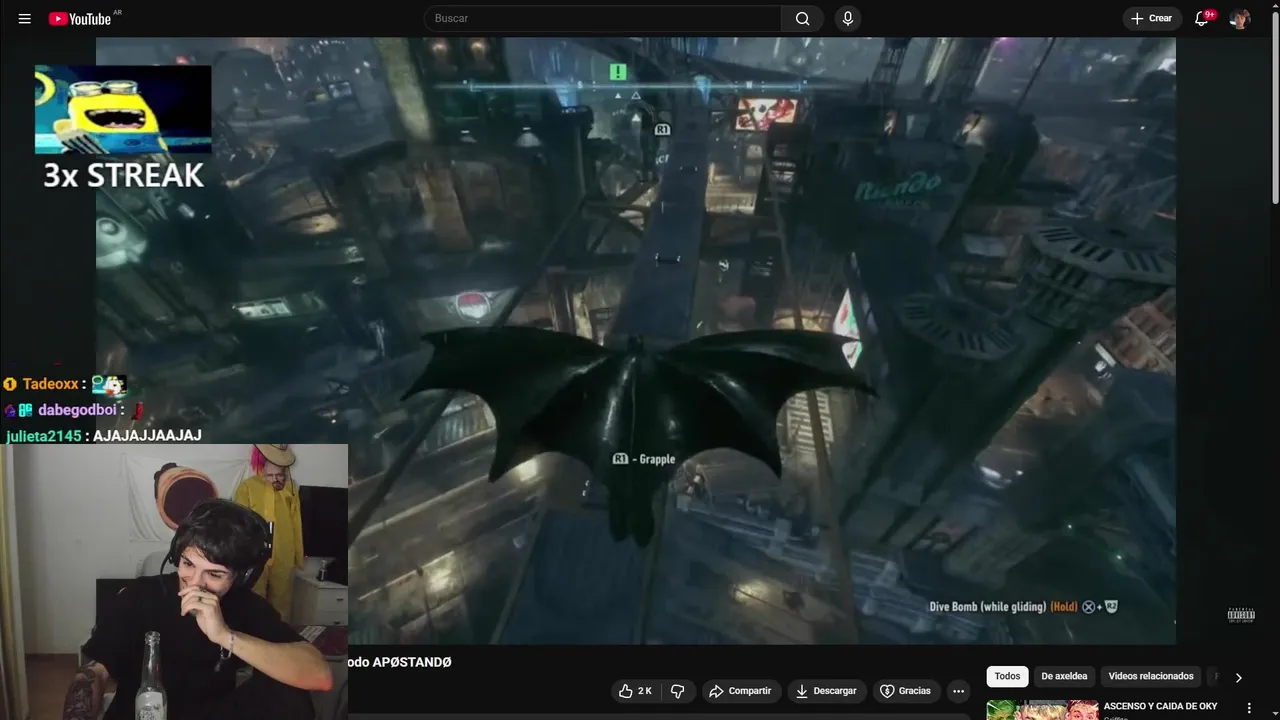
Task: Click the 3x STREAK overlay text
Action: pos(123,175)
